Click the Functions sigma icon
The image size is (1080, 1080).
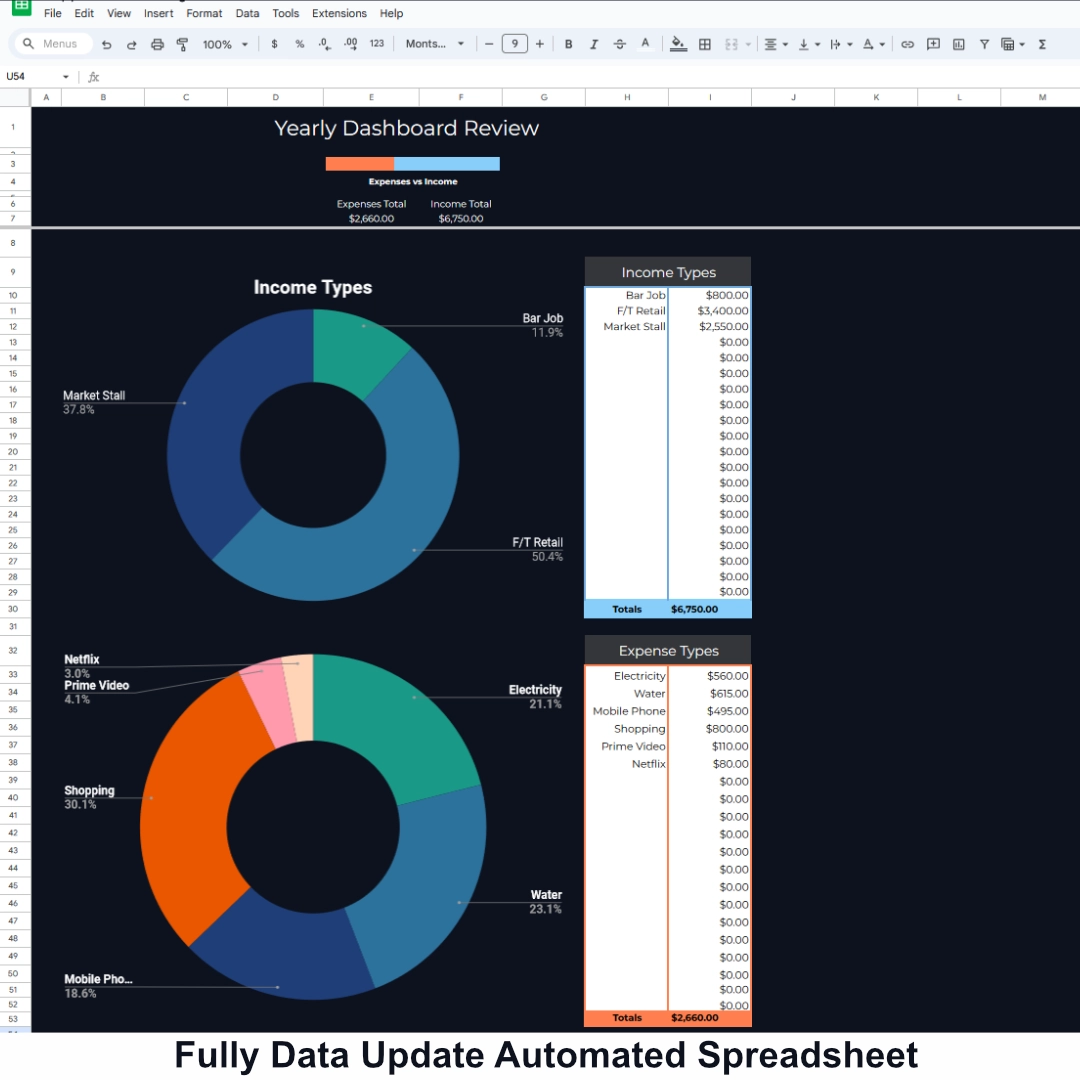coord(1043,44)
